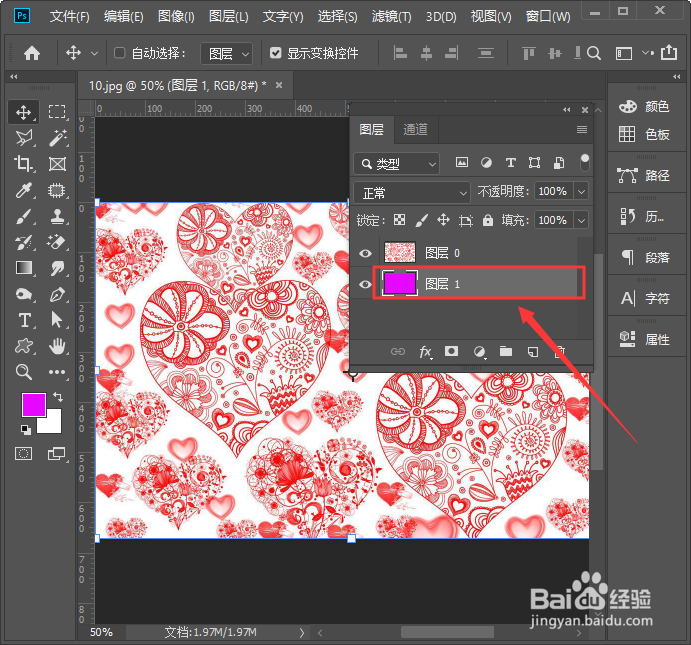Add a layer style with fx icon

[425, 352]
